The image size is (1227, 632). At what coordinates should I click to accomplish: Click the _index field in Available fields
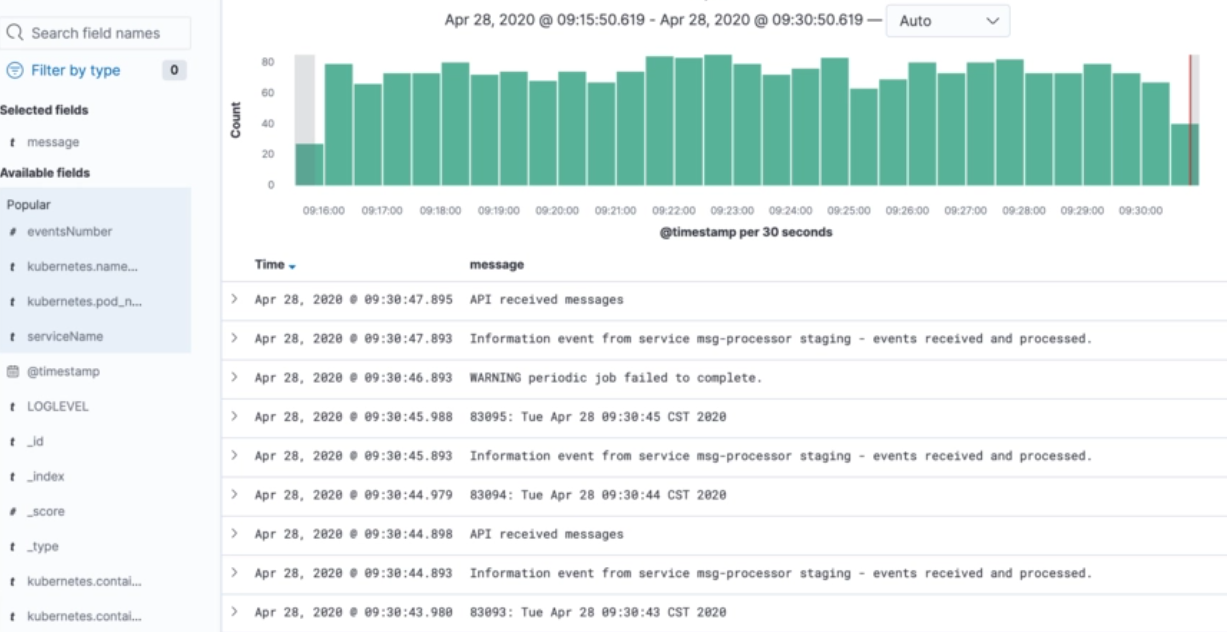coord(46,477)
